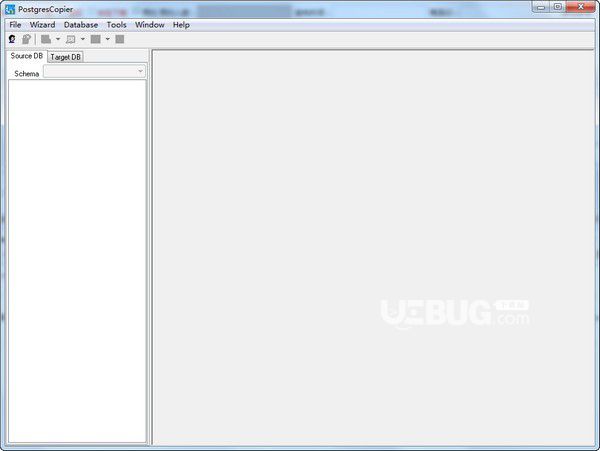Click the third grey square toolbar icon
This screenshot has width=600, height=451.
click(x=96, y=39)
